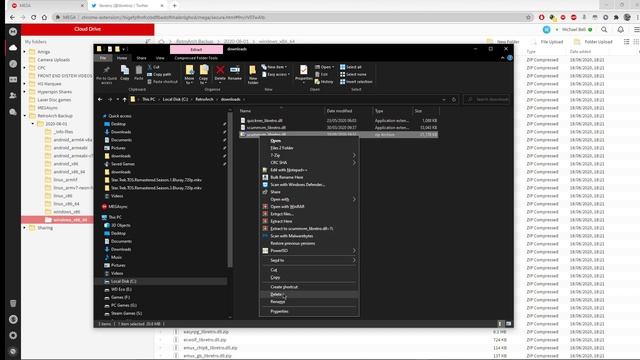Open the MEGA settings gear in sidebar
Screen dimensions: 640x360
(13, 335)
